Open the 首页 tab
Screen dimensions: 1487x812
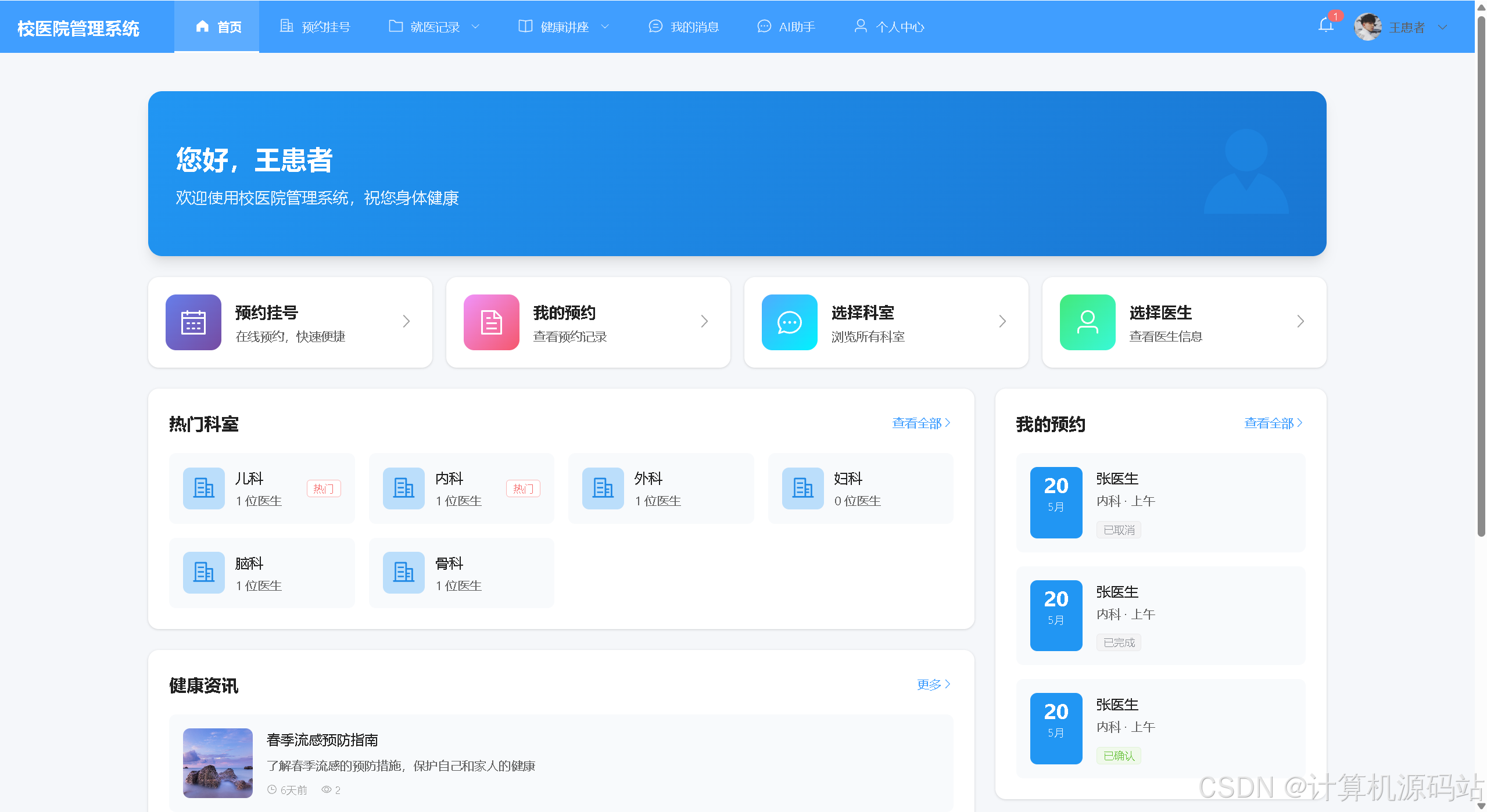(217, 27)
